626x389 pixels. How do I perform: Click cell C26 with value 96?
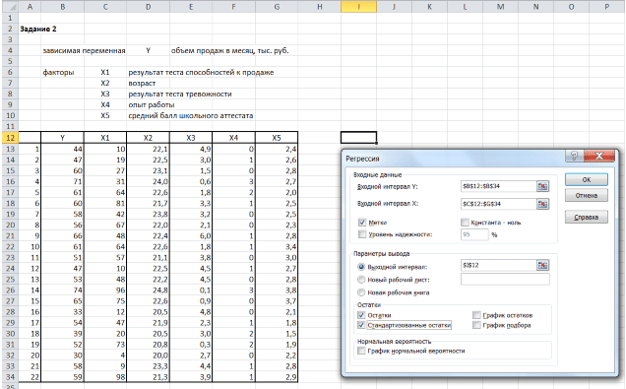pyautogui.click(x=105, y=290)
